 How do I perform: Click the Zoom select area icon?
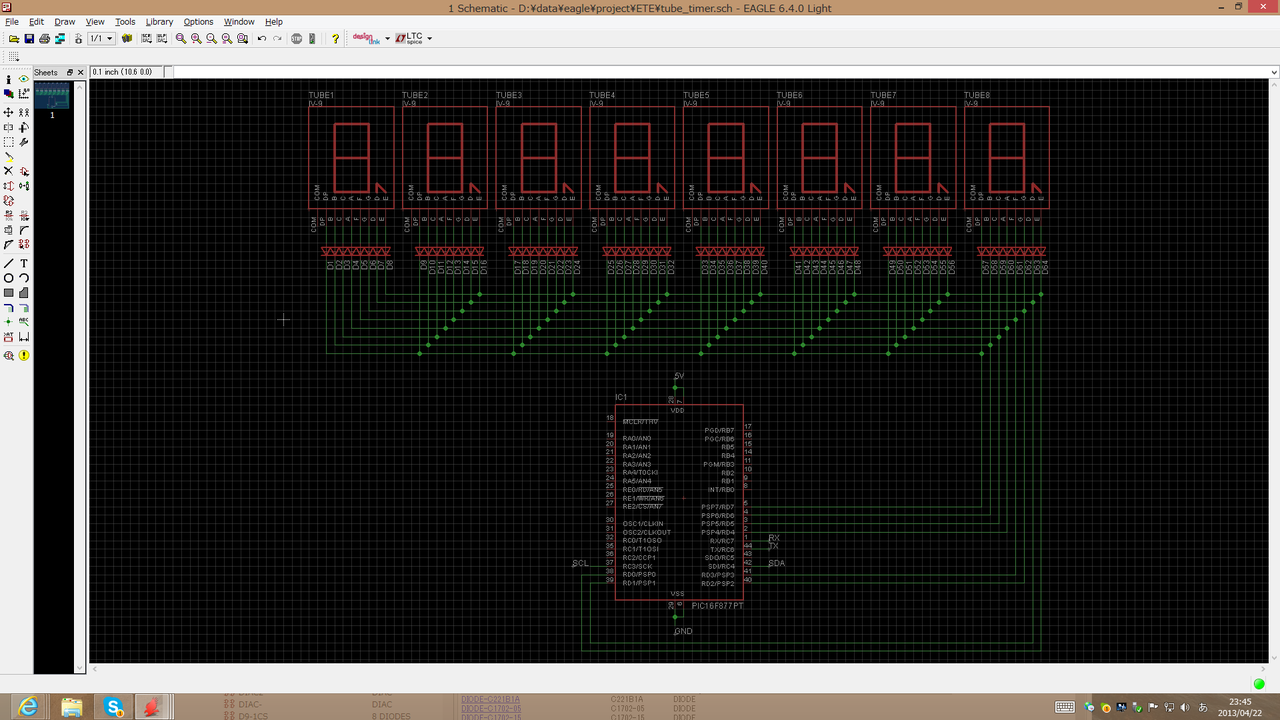coord(242,39)
